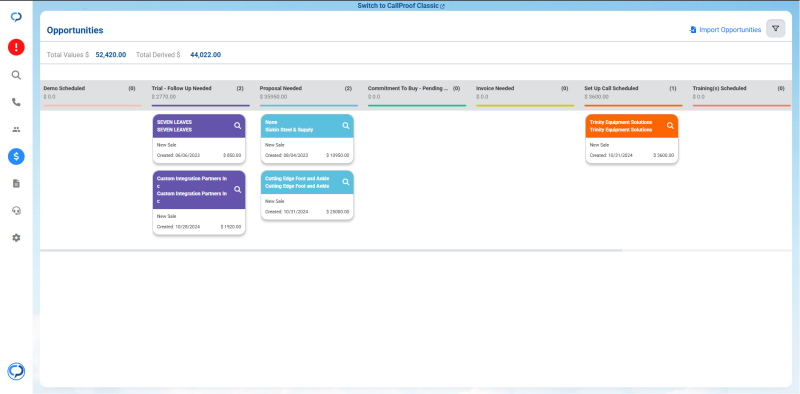
Task: Click the Set Up Call Scheduled column header
Action: pyautogui.click(x=611, y=88)
